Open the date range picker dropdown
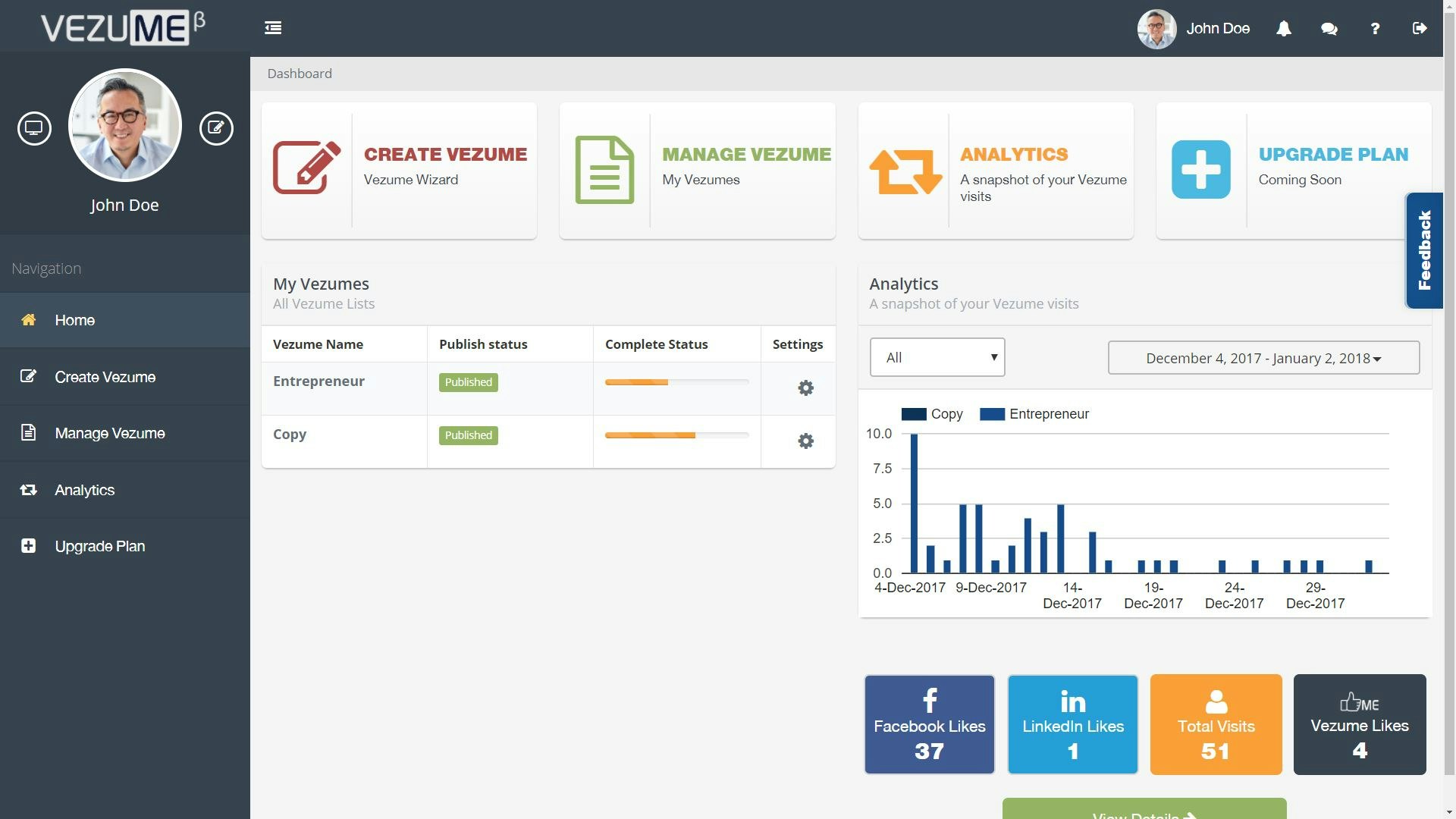The image size is (1456, 819). tap(1263, 358)
